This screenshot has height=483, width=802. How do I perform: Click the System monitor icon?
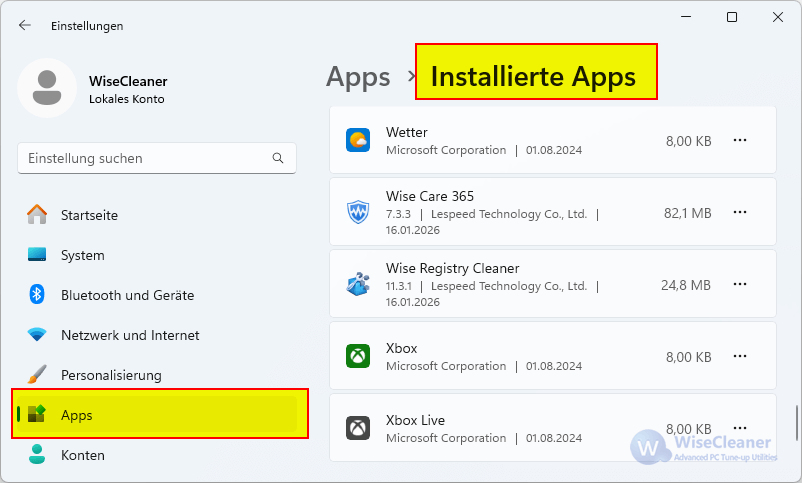(x=37, y=254)
